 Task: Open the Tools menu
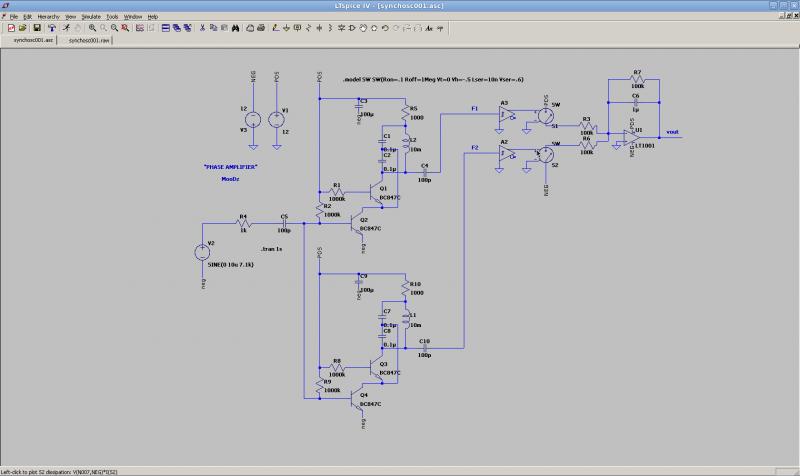click(x=112, y=17)
